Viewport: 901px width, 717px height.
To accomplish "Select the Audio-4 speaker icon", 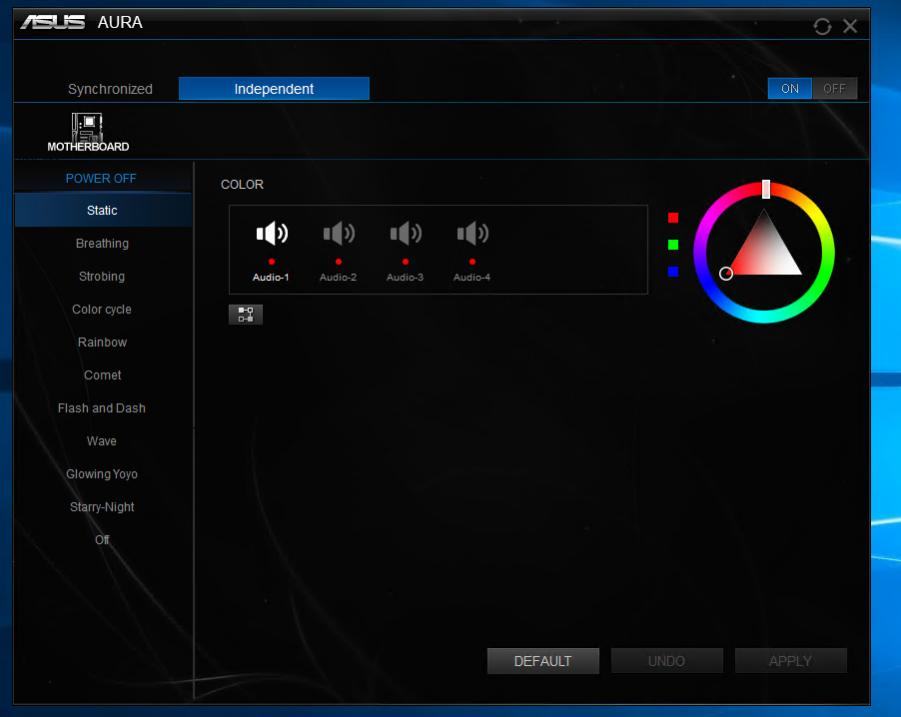I will (472, 233).
